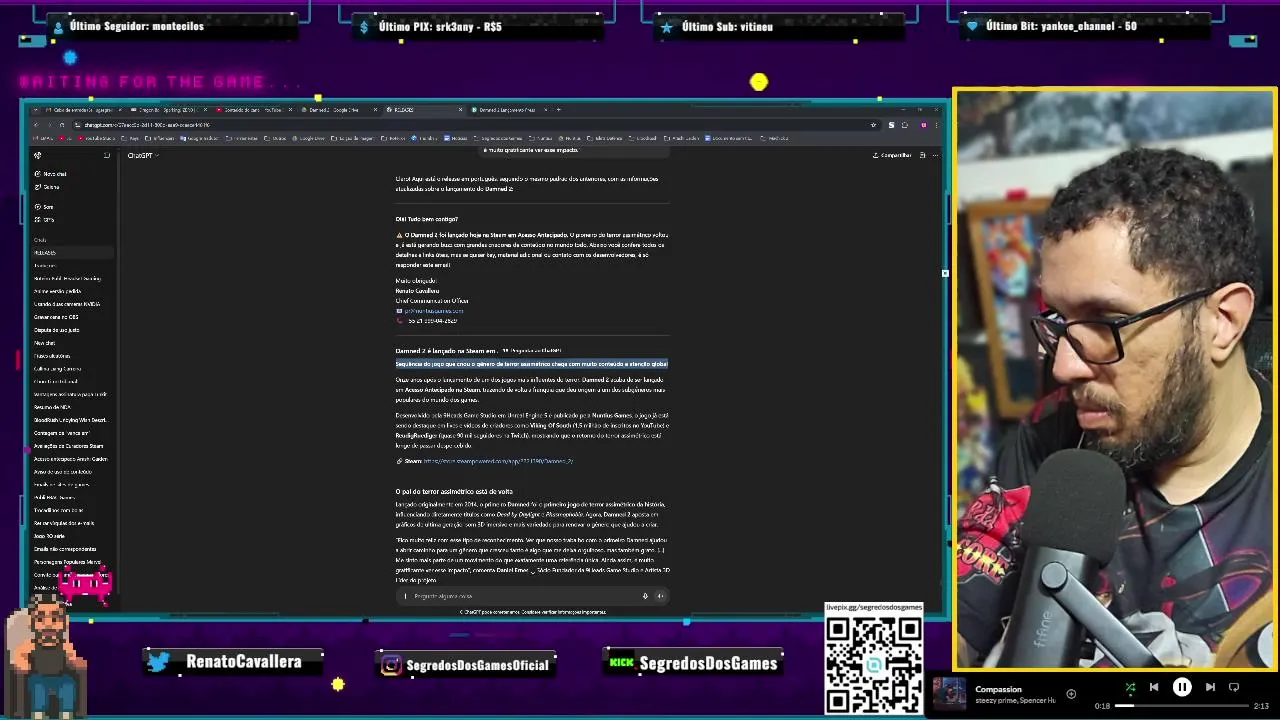
Task: Open 'Resumo de NDA' chat
Action: (52, 407)
